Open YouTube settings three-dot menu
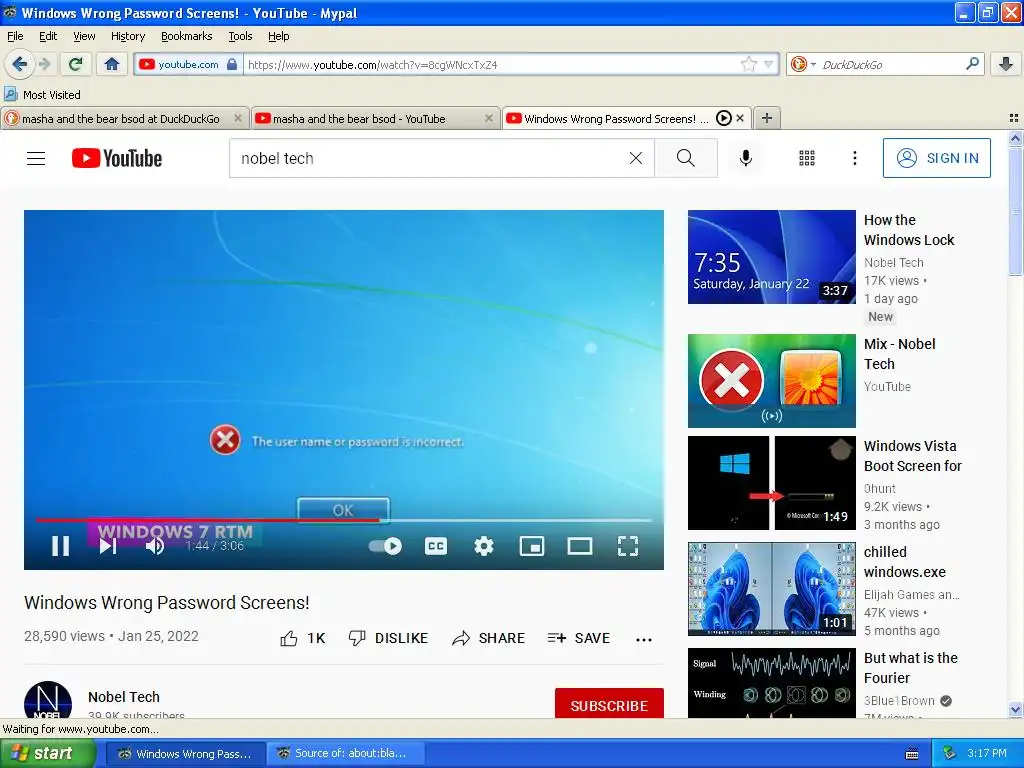The width and height of the screenshot is (1024, 768). pyautogui.click(x=855, y=158)
